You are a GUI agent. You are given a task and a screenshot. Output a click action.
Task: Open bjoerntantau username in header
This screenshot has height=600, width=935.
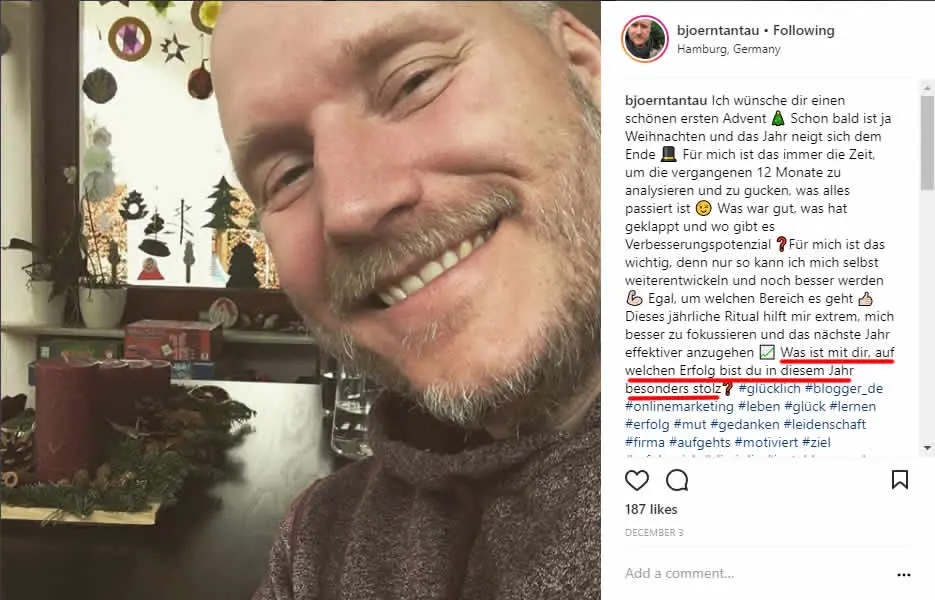(x=718, y=30)
